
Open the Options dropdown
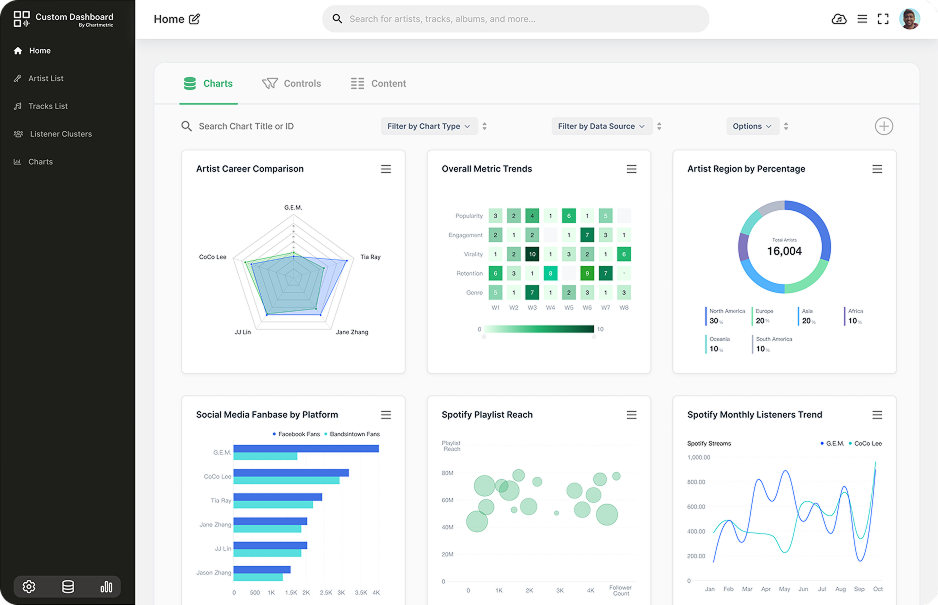(753, 126)
